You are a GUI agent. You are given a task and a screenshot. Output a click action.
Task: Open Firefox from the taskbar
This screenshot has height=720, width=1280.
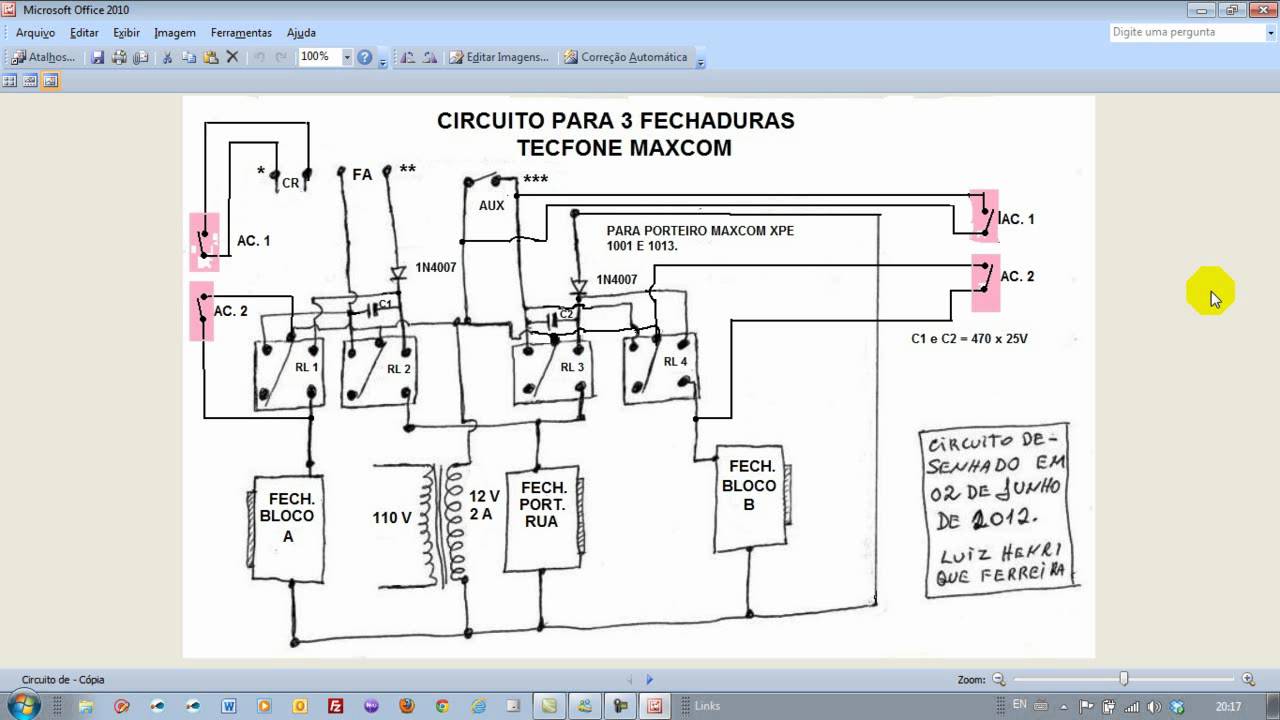pyautogui.click(x=406, y=706)
